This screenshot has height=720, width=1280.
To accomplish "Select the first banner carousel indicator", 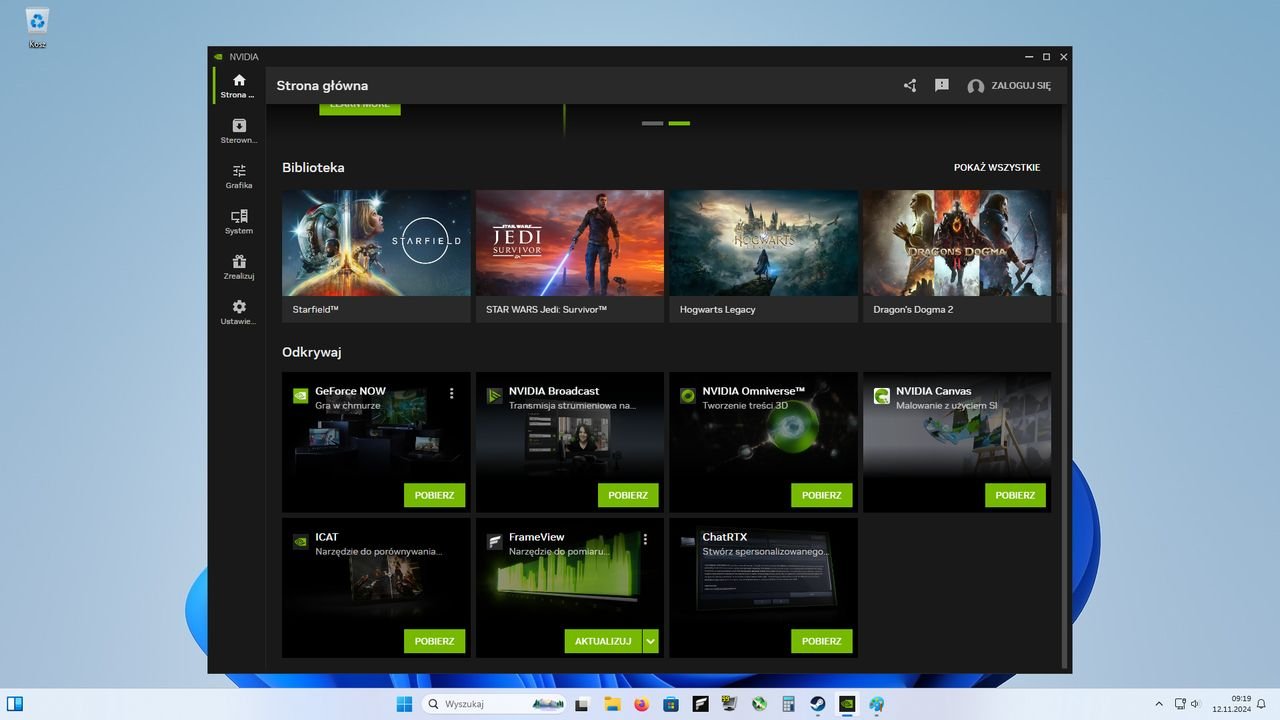I will click(x=652, y=123).
